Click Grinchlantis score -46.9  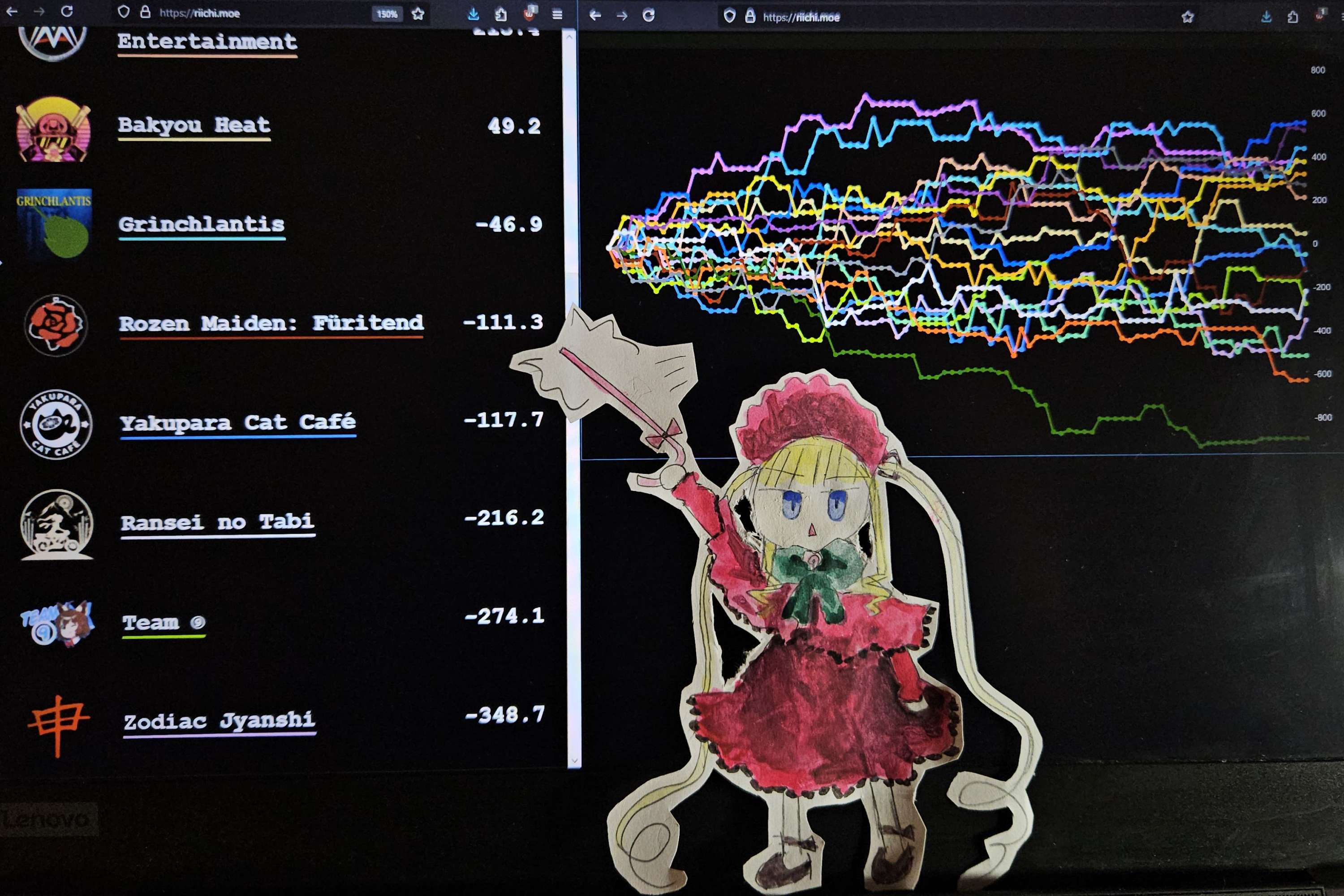click(x=508, y=224)
